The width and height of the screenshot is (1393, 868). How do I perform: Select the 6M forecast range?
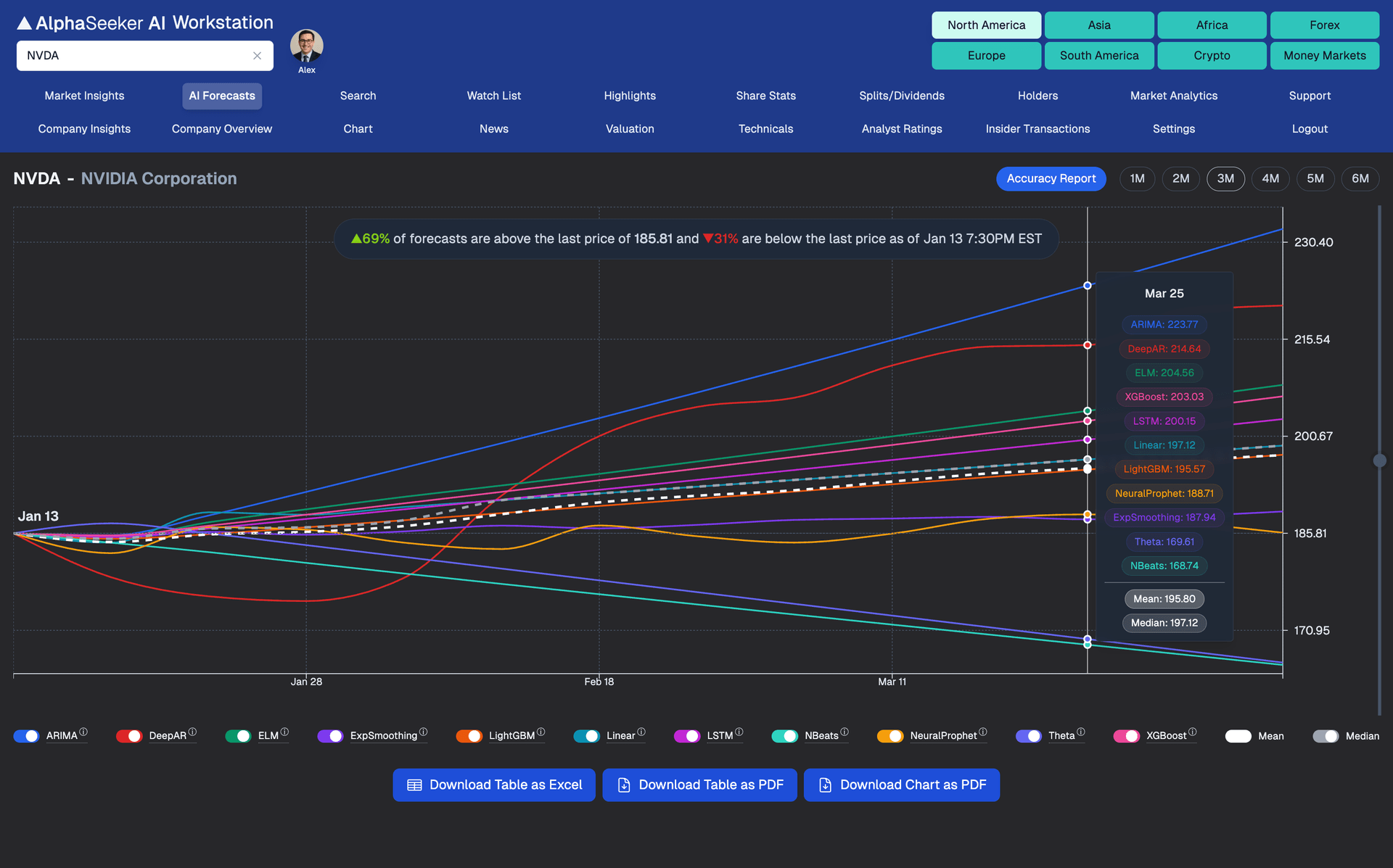[x=1360, y=178]
